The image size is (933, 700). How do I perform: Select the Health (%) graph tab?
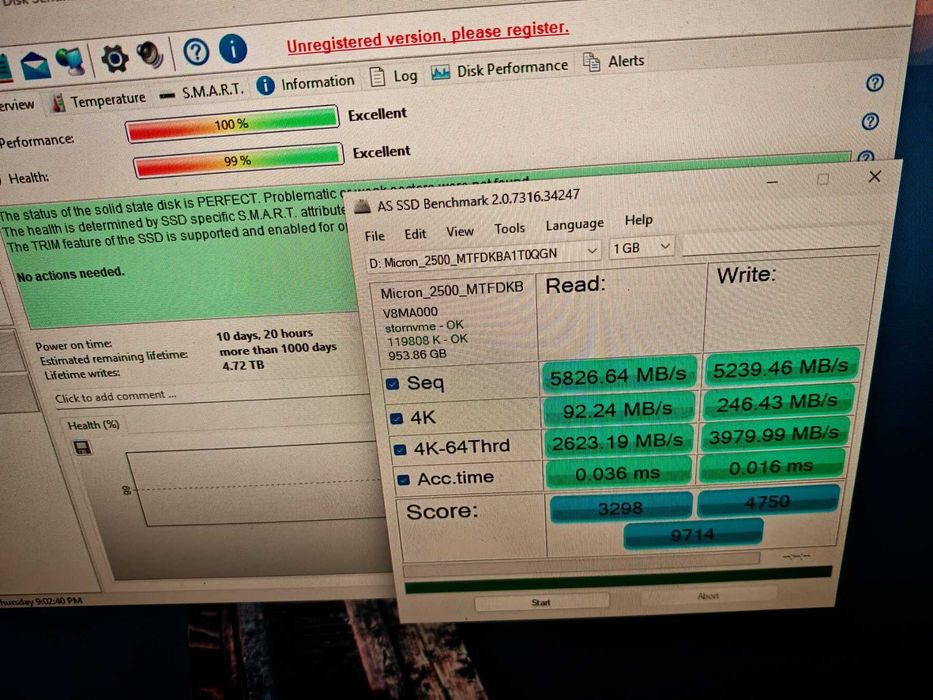pos(93,425)
